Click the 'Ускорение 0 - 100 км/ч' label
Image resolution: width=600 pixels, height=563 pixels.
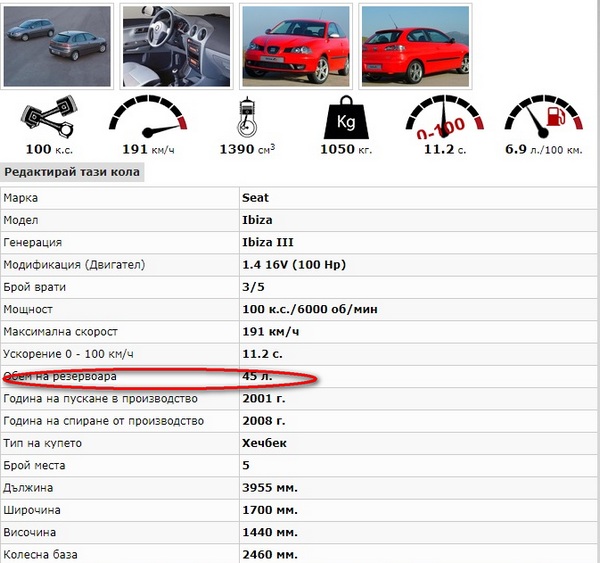point(68,354)
